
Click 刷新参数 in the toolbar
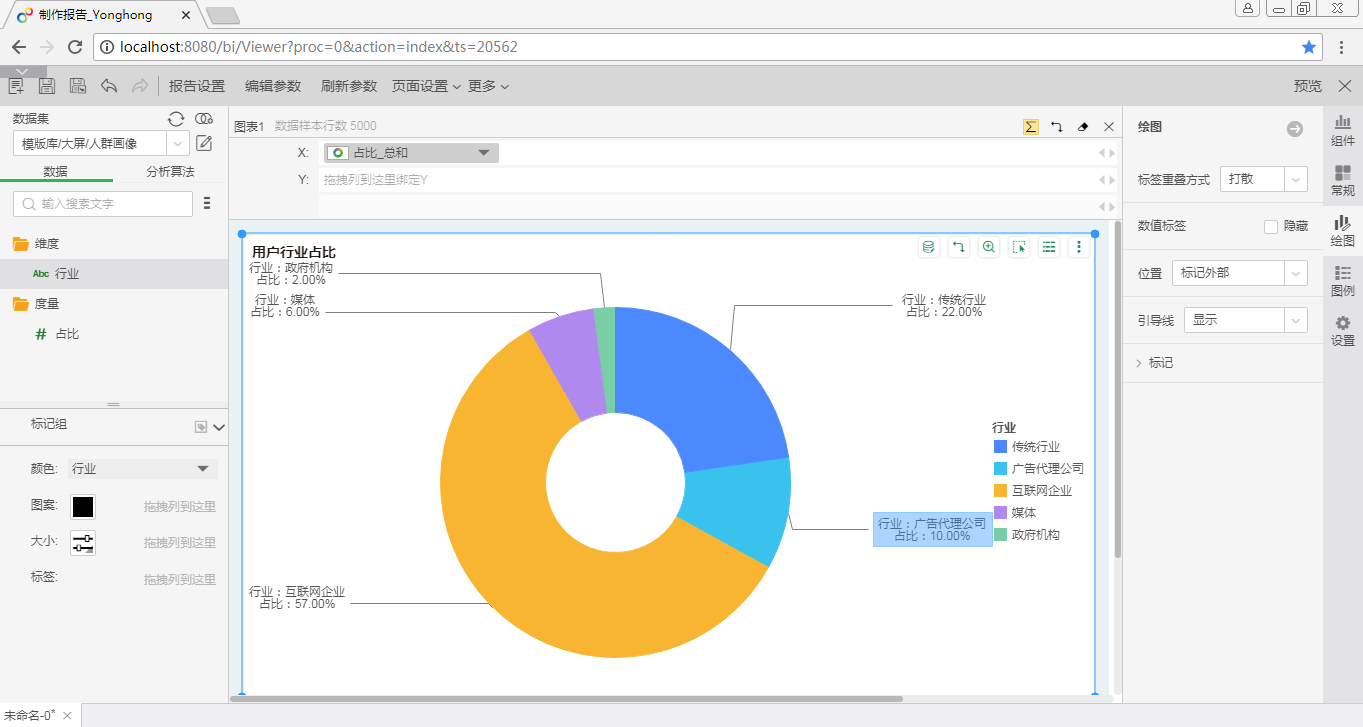349,86
